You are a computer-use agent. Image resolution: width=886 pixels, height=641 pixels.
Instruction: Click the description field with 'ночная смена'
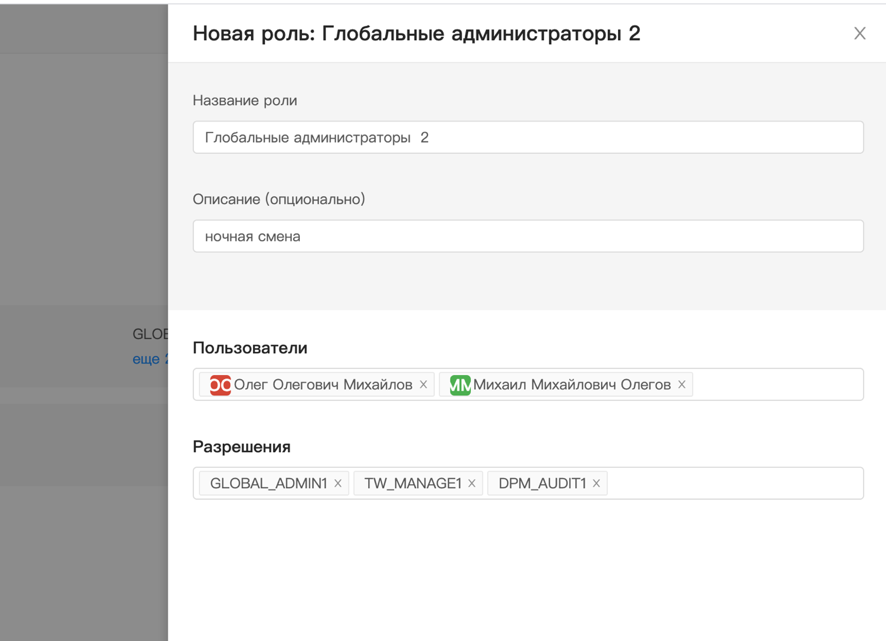click(x=527, y=236)
